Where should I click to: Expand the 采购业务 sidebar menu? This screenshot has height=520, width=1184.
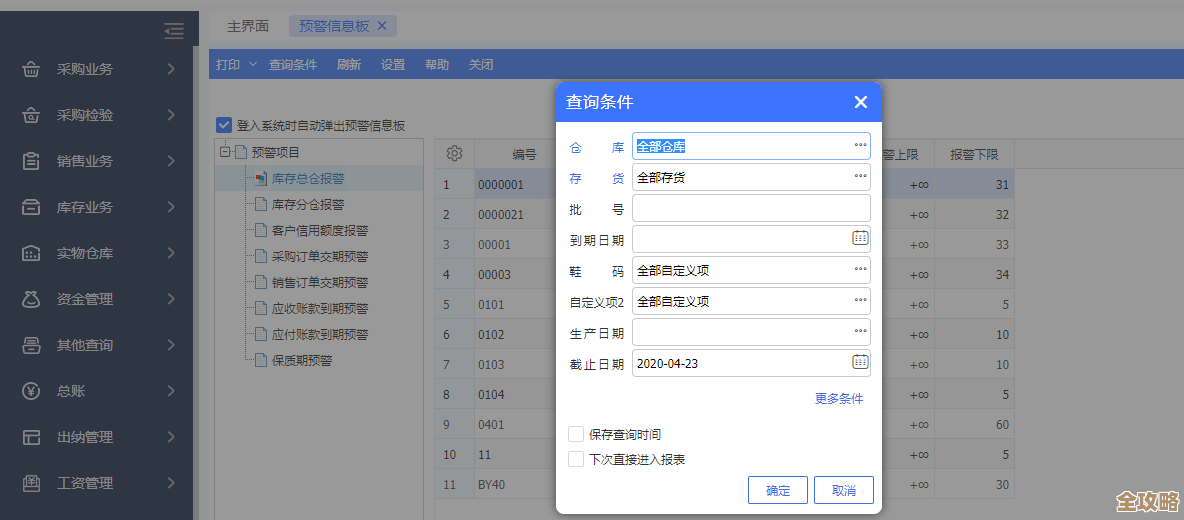[x=100, y=69]
